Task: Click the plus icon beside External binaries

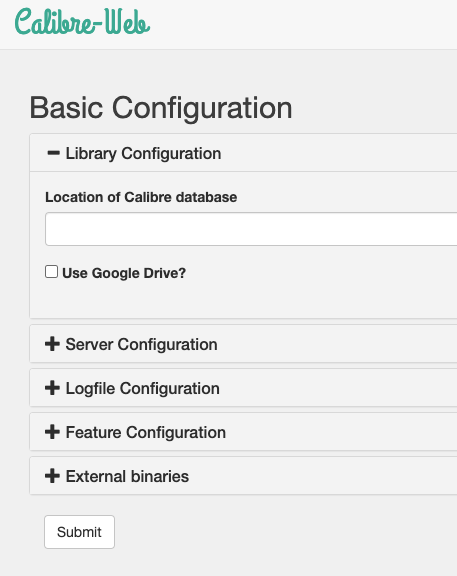Action: click(x=52, y=476)
